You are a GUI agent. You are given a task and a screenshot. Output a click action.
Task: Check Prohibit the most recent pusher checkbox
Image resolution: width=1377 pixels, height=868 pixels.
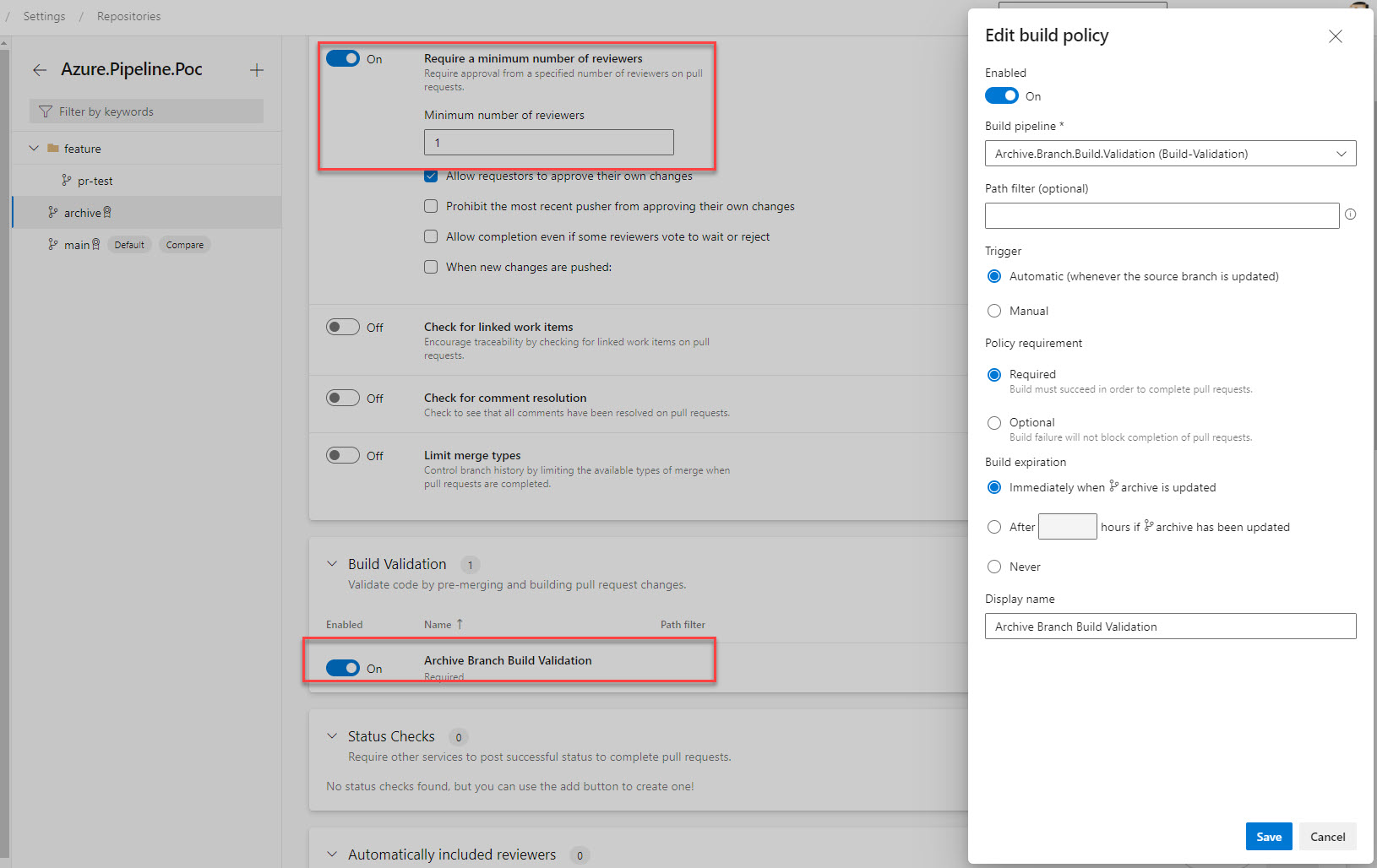431,206
